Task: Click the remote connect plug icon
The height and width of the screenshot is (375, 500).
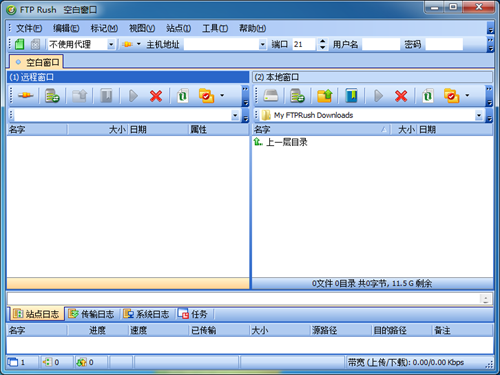Action: 25,96
